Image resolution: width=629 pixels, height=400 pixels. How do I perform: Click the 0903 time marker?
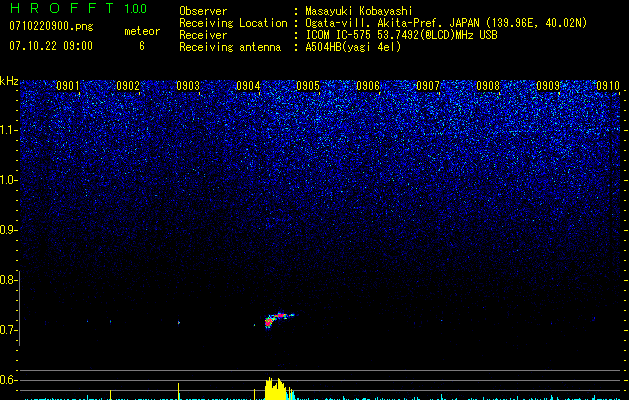[188, 86]
